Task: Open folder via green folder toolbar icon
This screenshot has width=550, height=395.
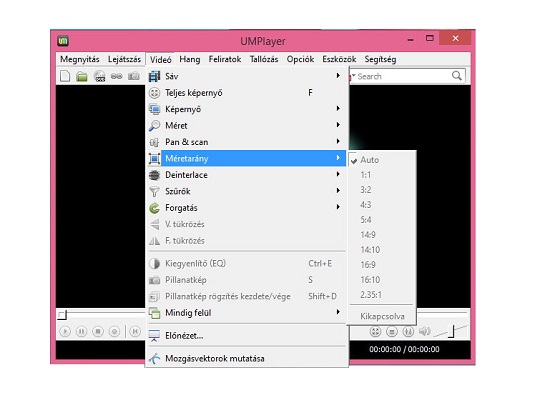Action: [x=82, y=76]
